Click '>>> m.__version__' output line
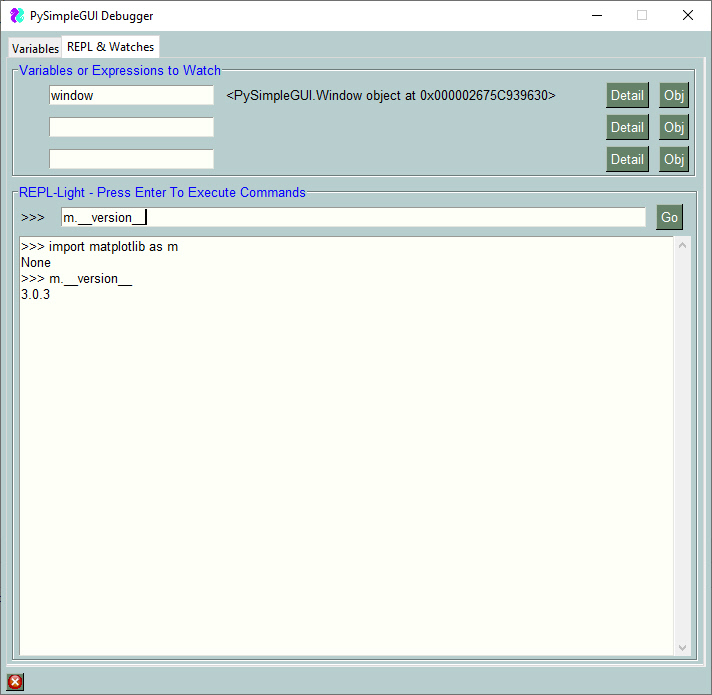Screen dimensions: 712x695 (76, 279)
